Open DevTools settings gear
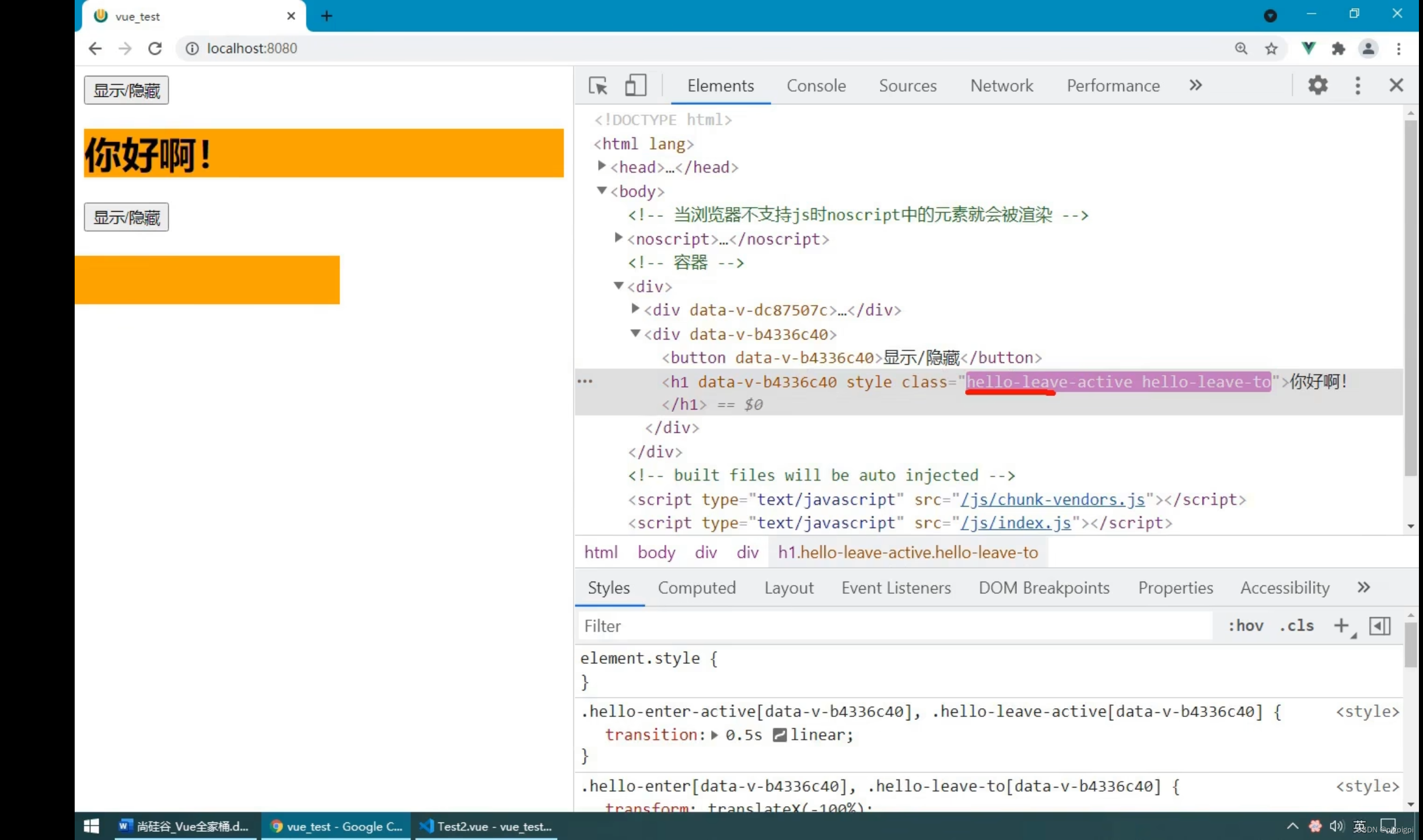Viewport: 1423px width, 840px height. pos(1317,86)
